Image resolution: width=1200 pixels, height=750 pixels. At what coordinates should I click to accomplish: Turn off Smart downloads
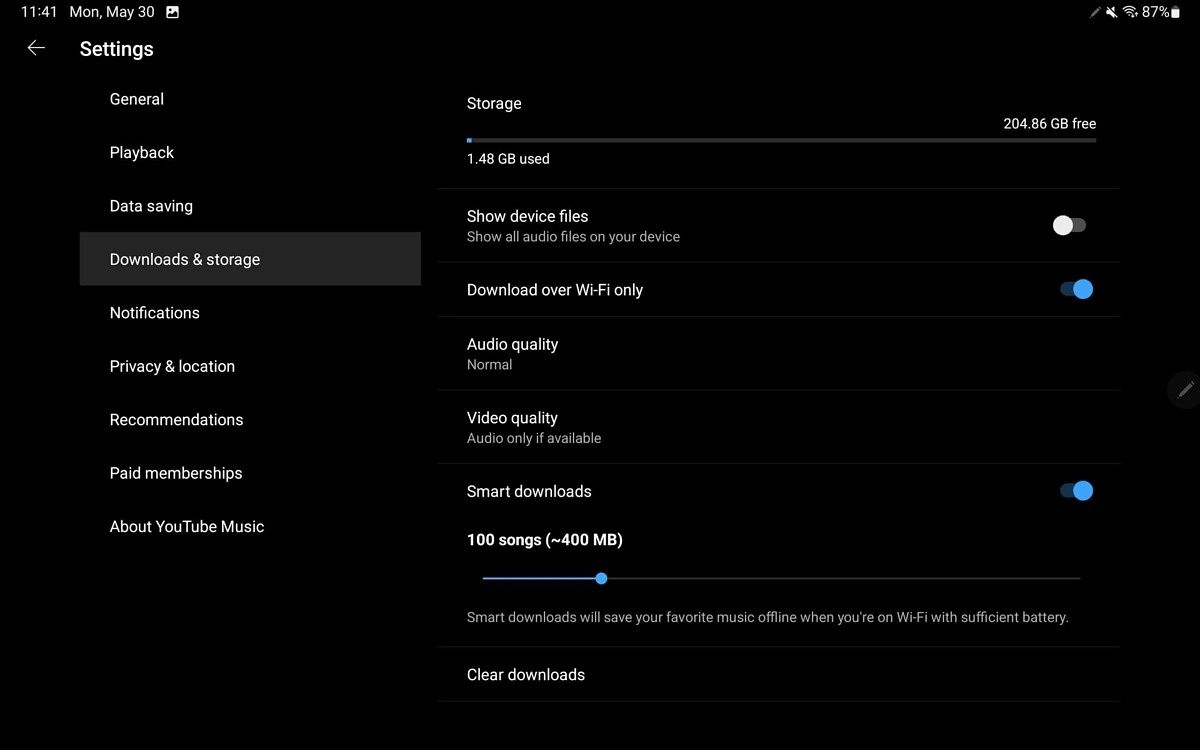tap(1074, 490)
